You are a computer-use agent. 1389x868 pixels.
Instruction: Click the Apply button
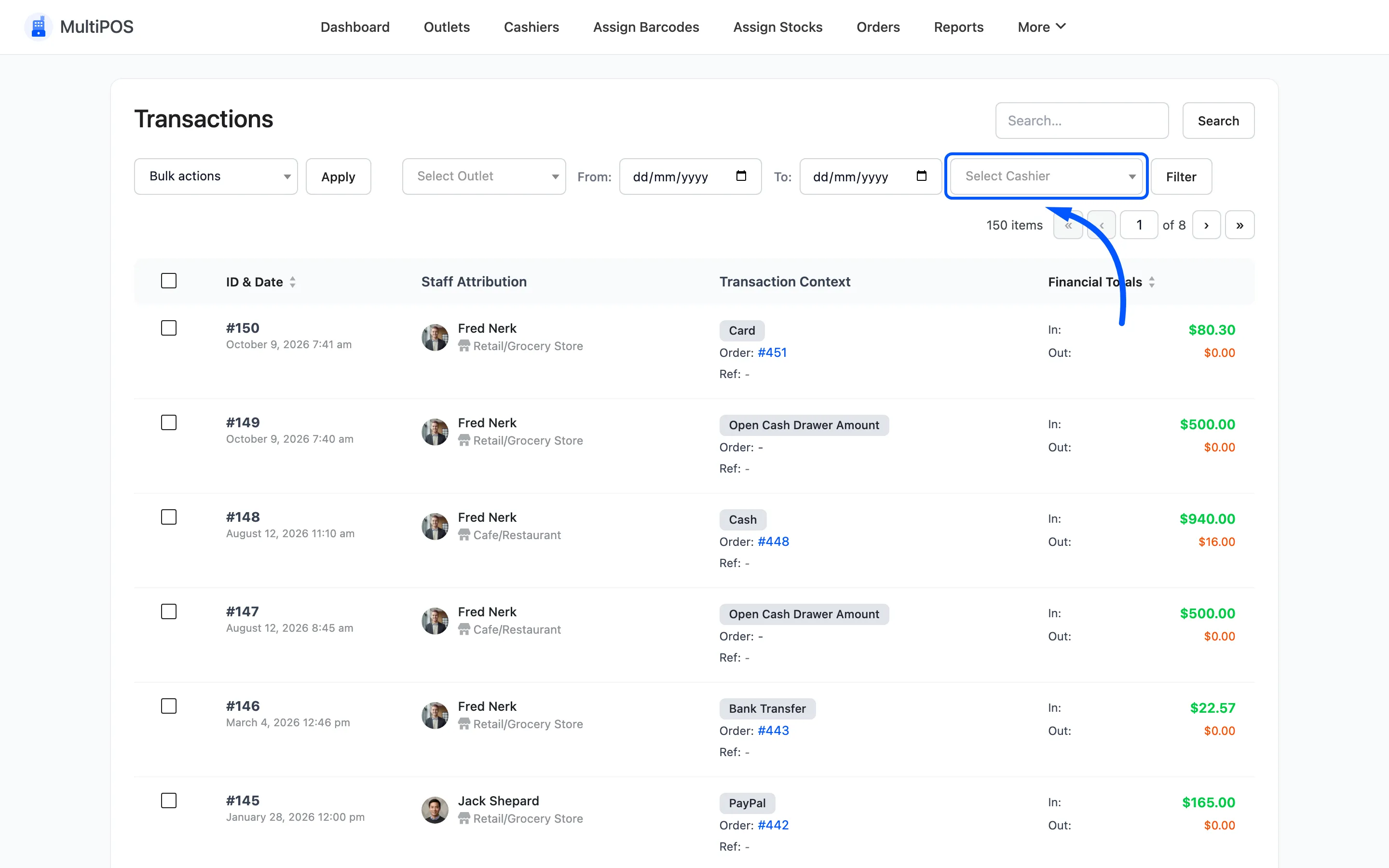338,176
